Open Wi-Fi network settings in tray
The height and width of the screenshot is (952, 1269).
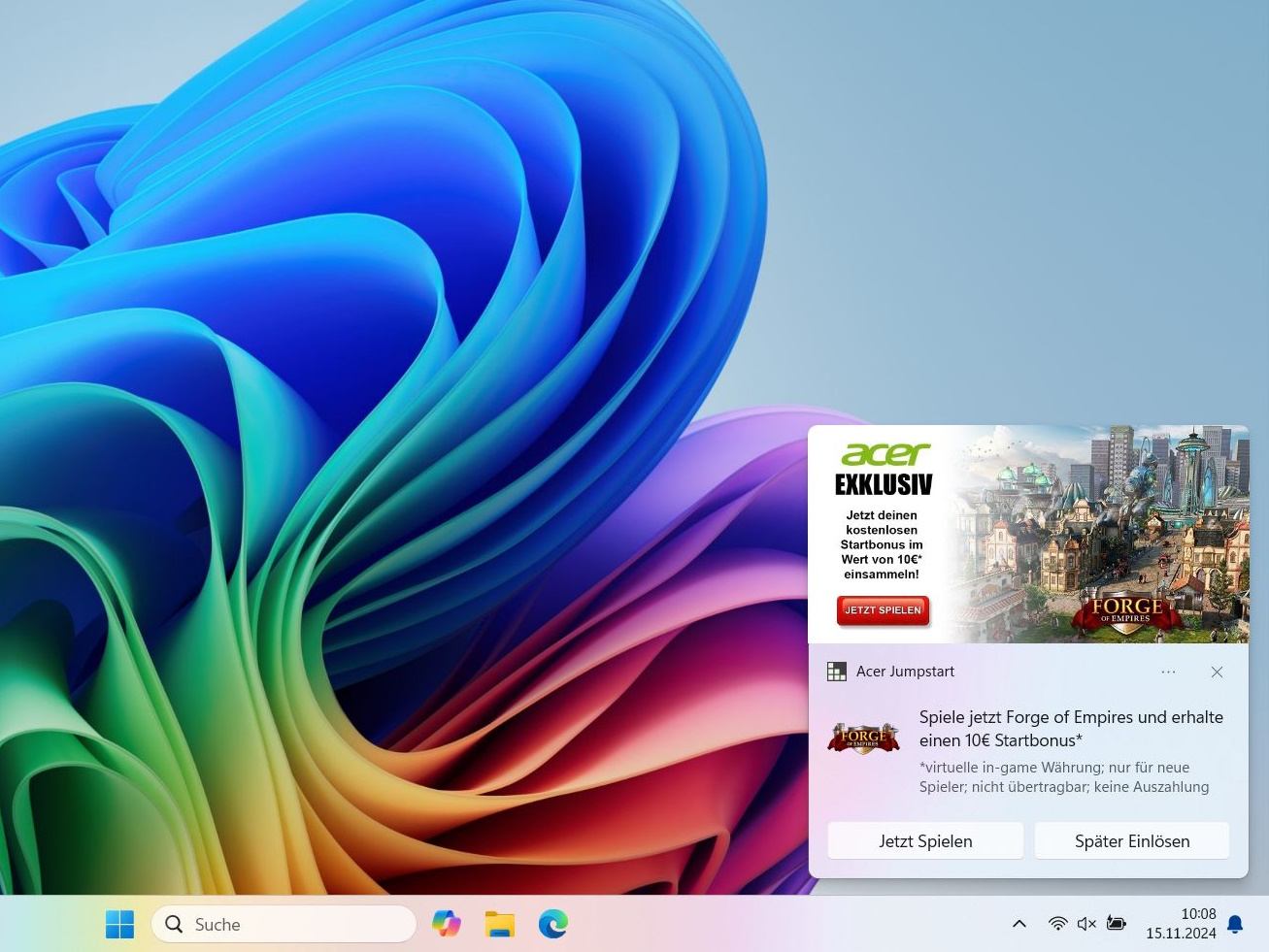[1057, 924]
